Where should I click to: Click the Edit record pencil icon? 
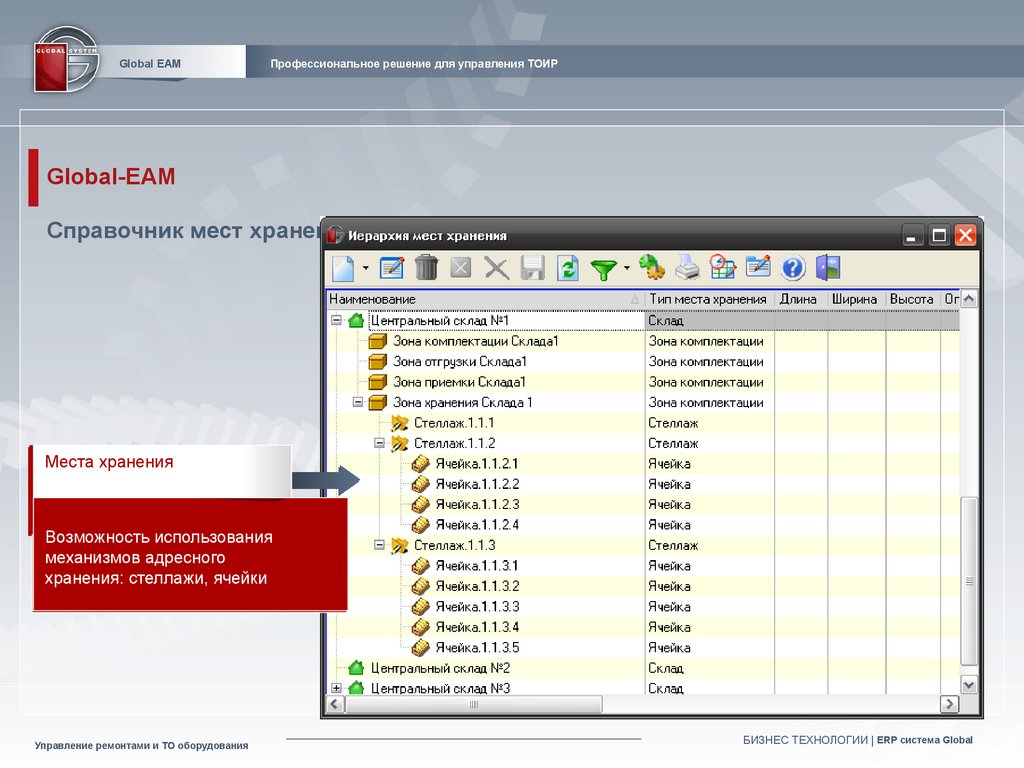(392, 268)
